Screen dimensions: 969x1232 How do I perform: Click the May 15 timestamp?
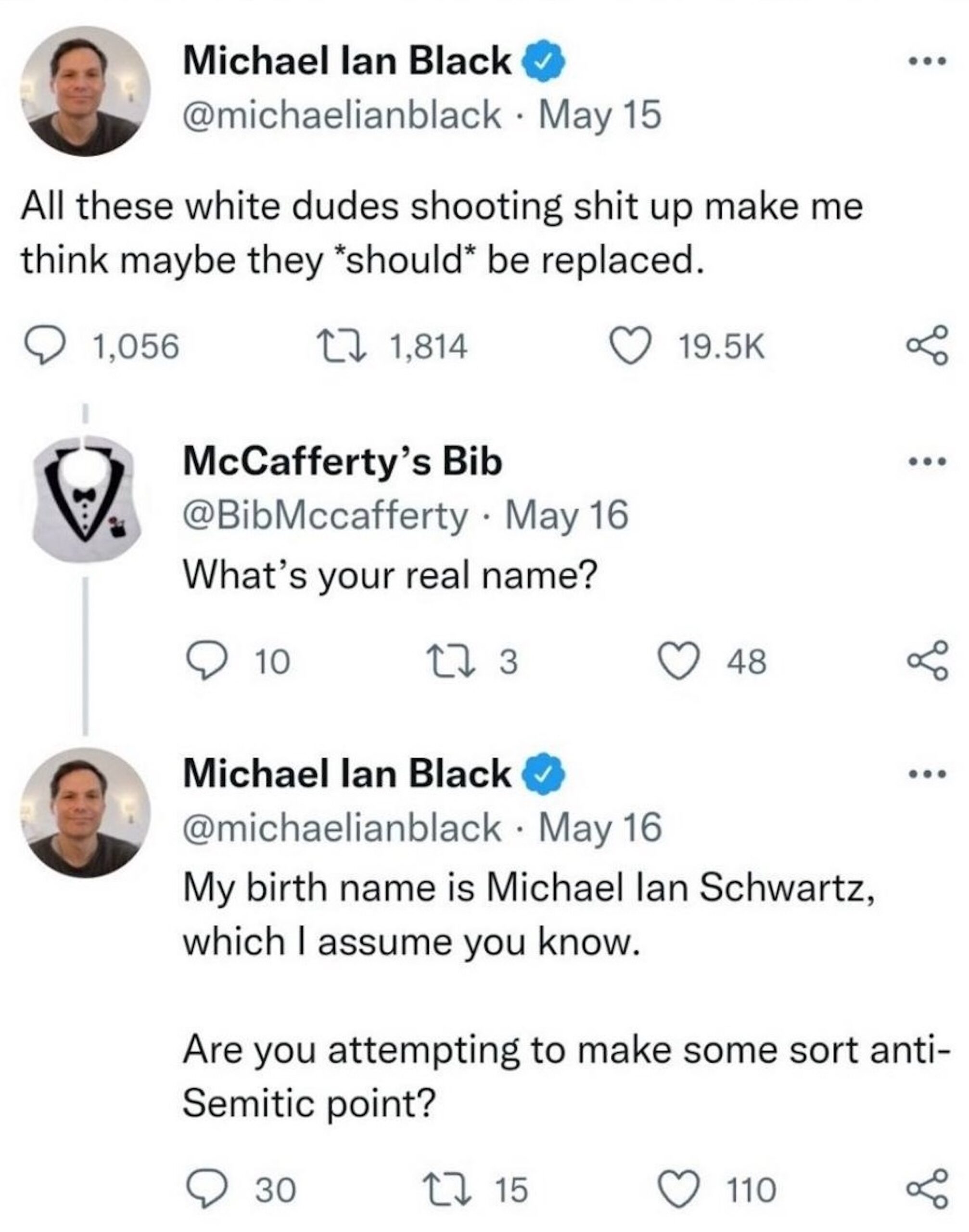click(x=599, y=115)
